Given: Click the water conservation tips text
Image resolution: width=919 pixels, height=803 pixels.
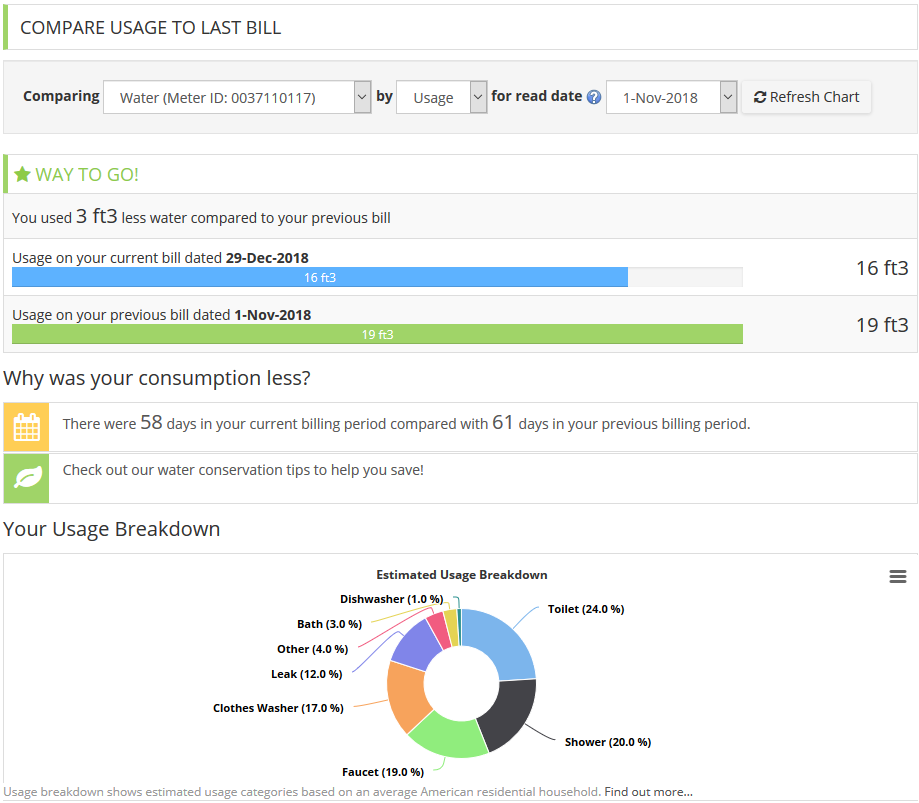Looking at the screenshot, I should (x=243, y=470).
